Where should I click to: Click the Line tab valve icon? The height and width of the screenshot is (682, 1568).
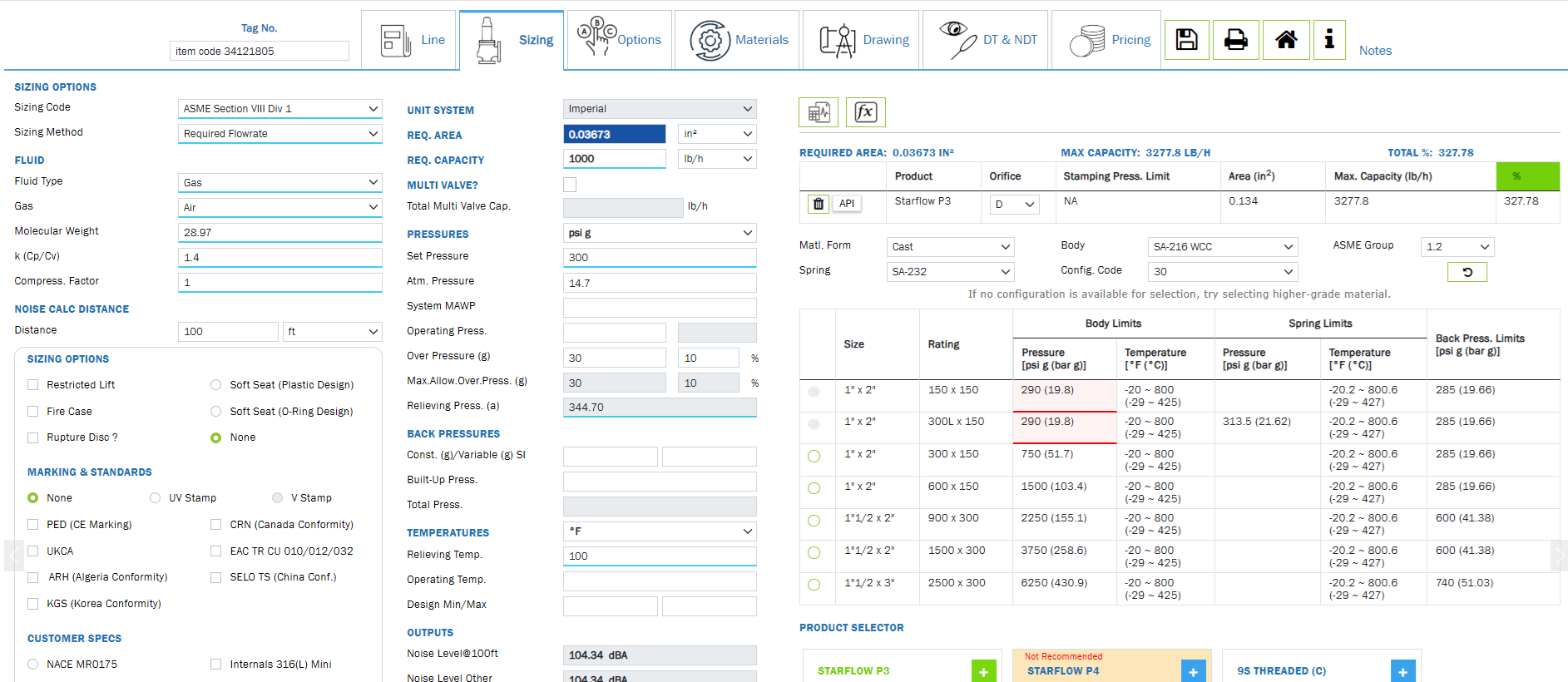click(x=395, y=40)
